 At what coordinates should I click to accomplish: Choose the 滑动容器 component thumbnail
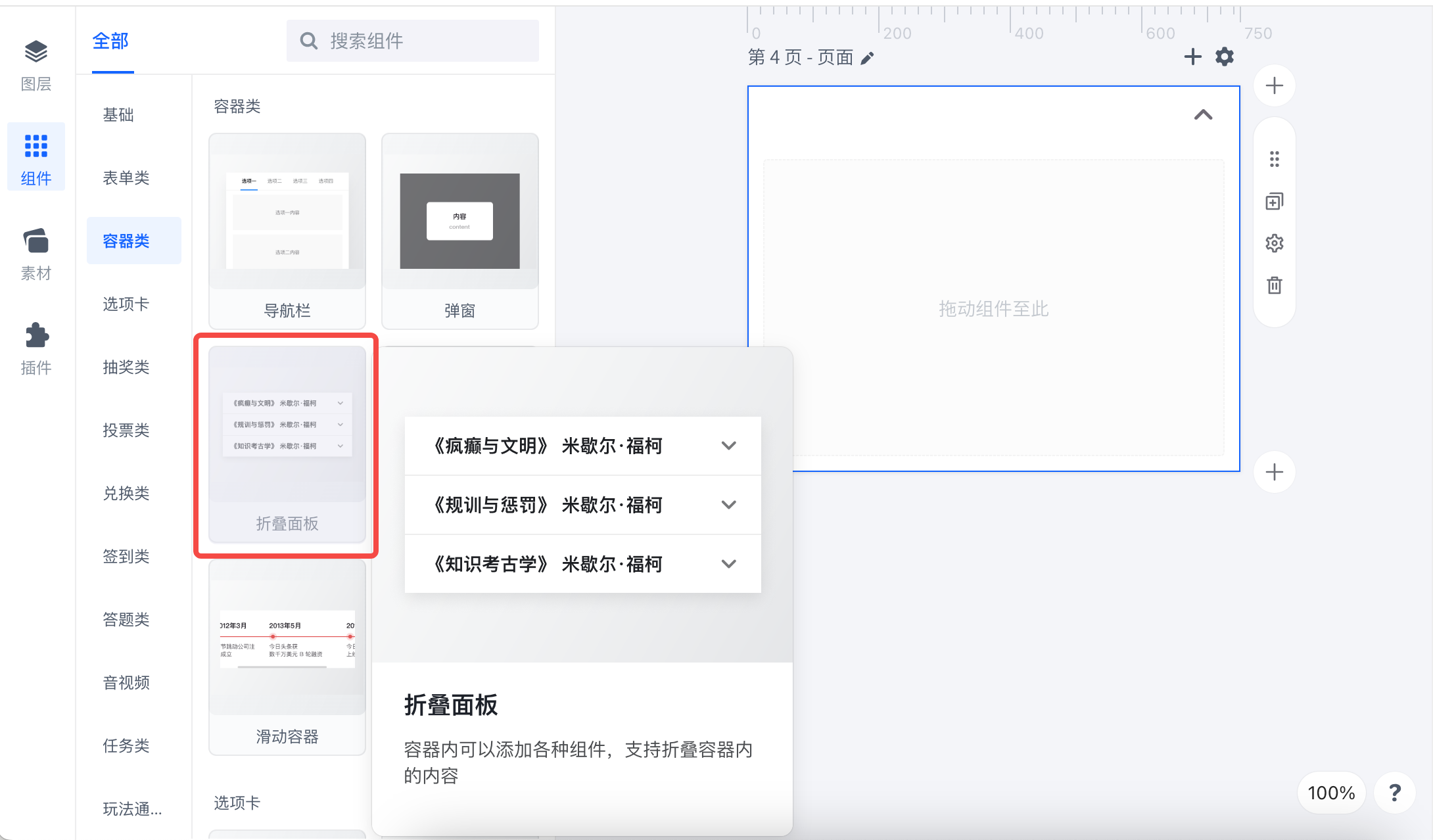287,657
